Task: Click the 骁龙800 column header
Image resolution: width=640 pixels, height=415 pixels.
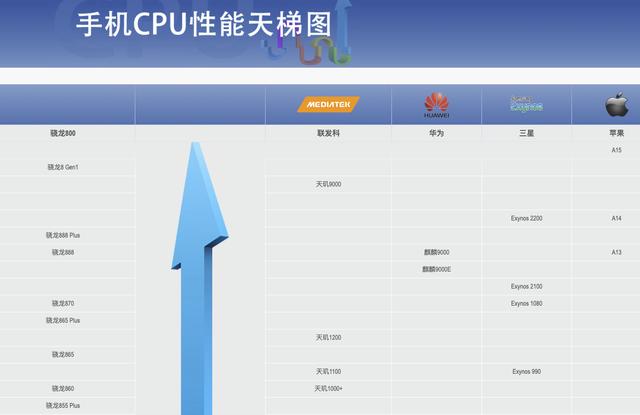Action: tap(62, 133)
